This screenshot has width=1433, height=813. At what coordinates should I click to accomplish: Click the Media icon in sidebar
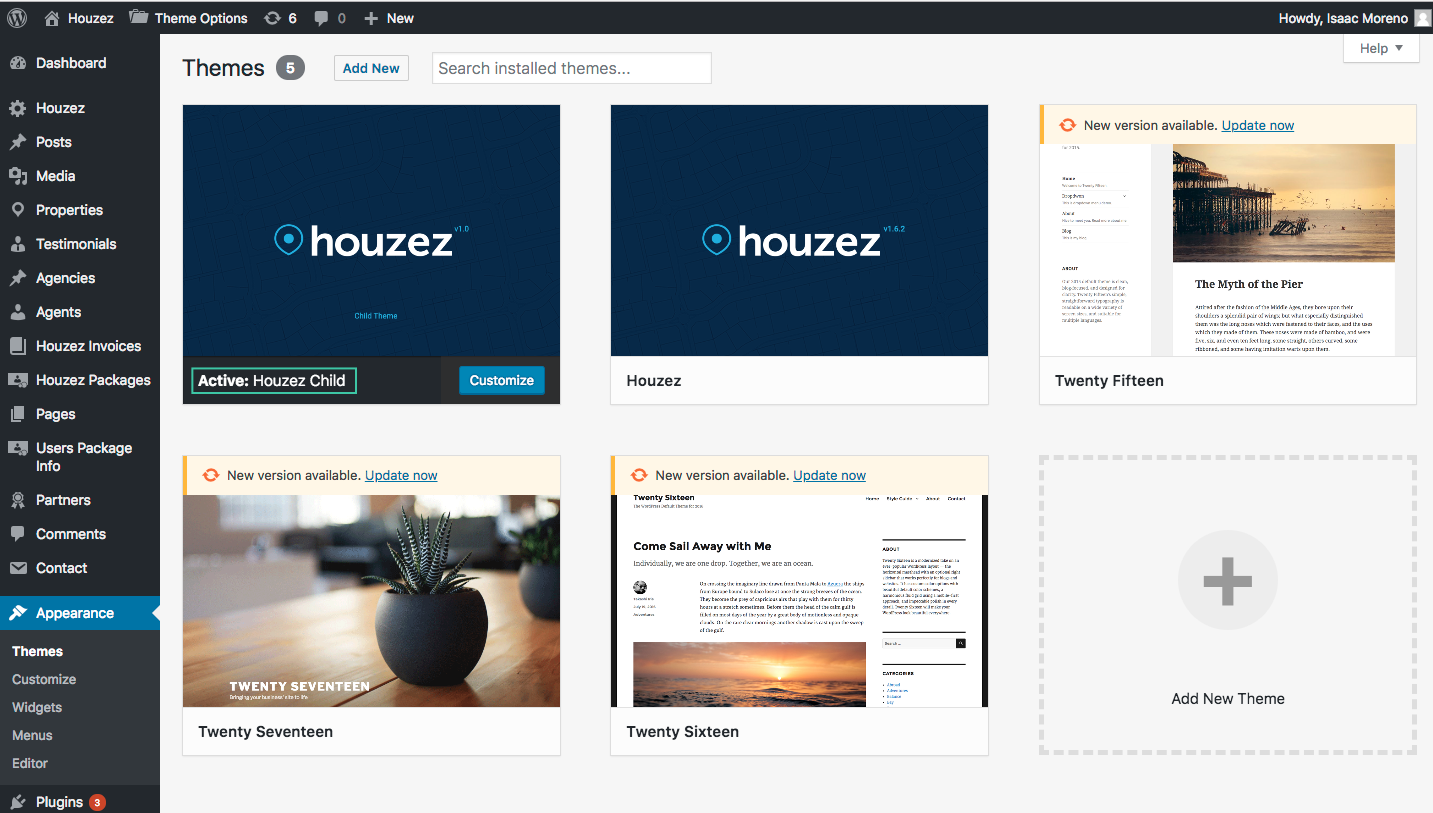point(18,176)
